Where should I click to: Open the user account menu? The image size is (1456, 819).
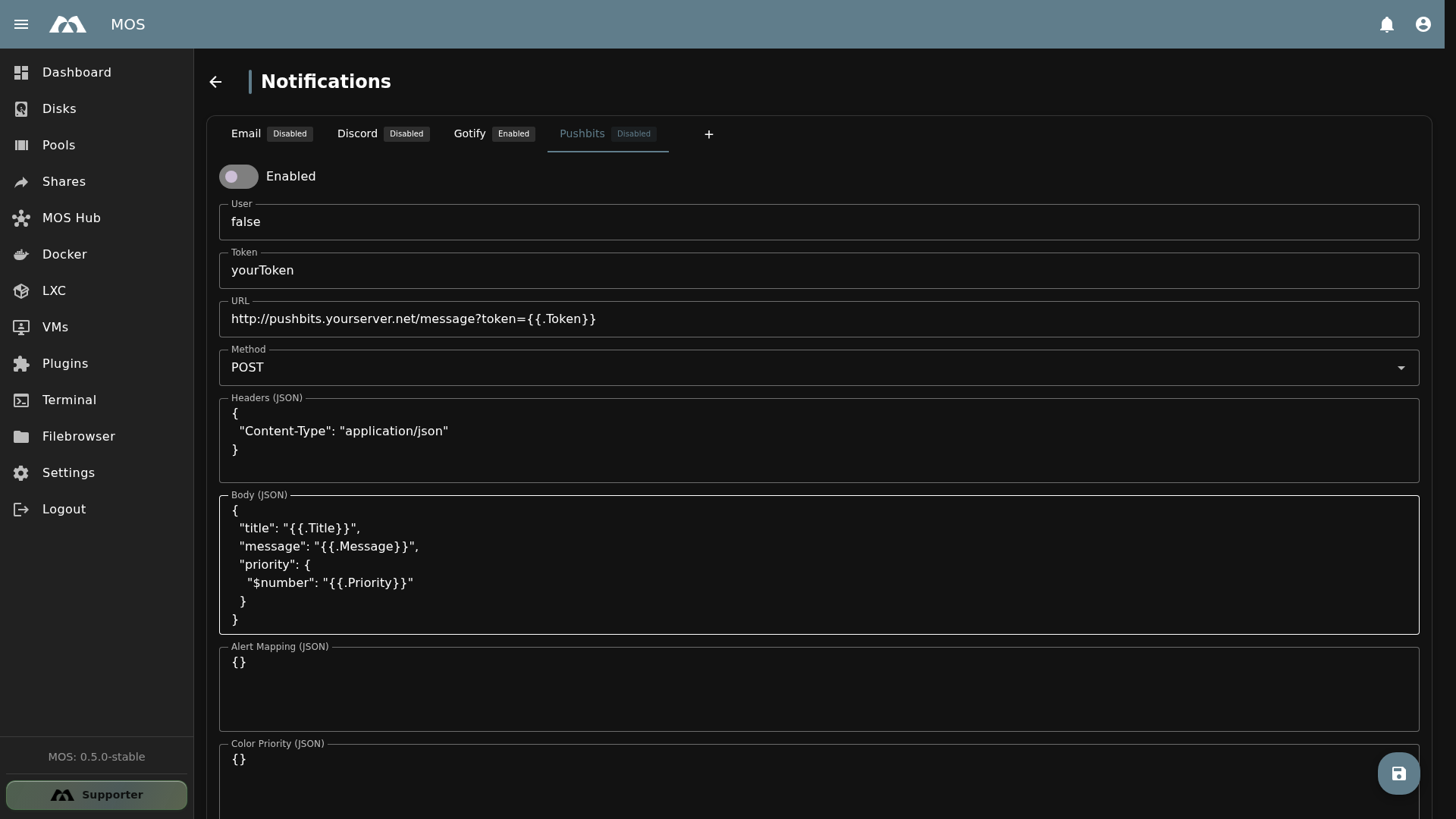coord(1423,24)
